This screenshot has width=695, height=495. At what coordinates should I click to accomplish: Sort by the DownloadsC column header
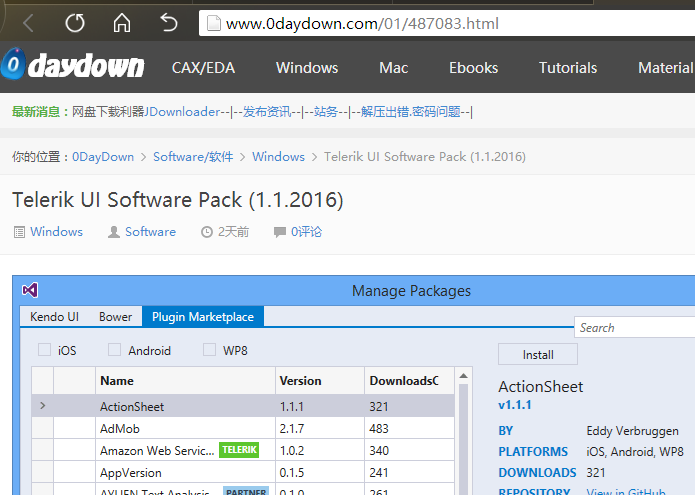point(410,381)
